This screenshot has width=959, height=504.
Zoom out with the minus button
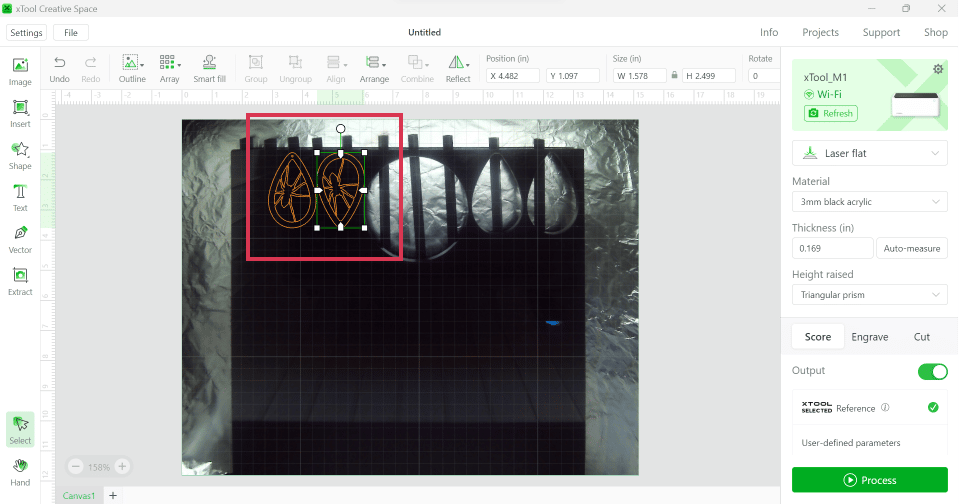(76, 467)
